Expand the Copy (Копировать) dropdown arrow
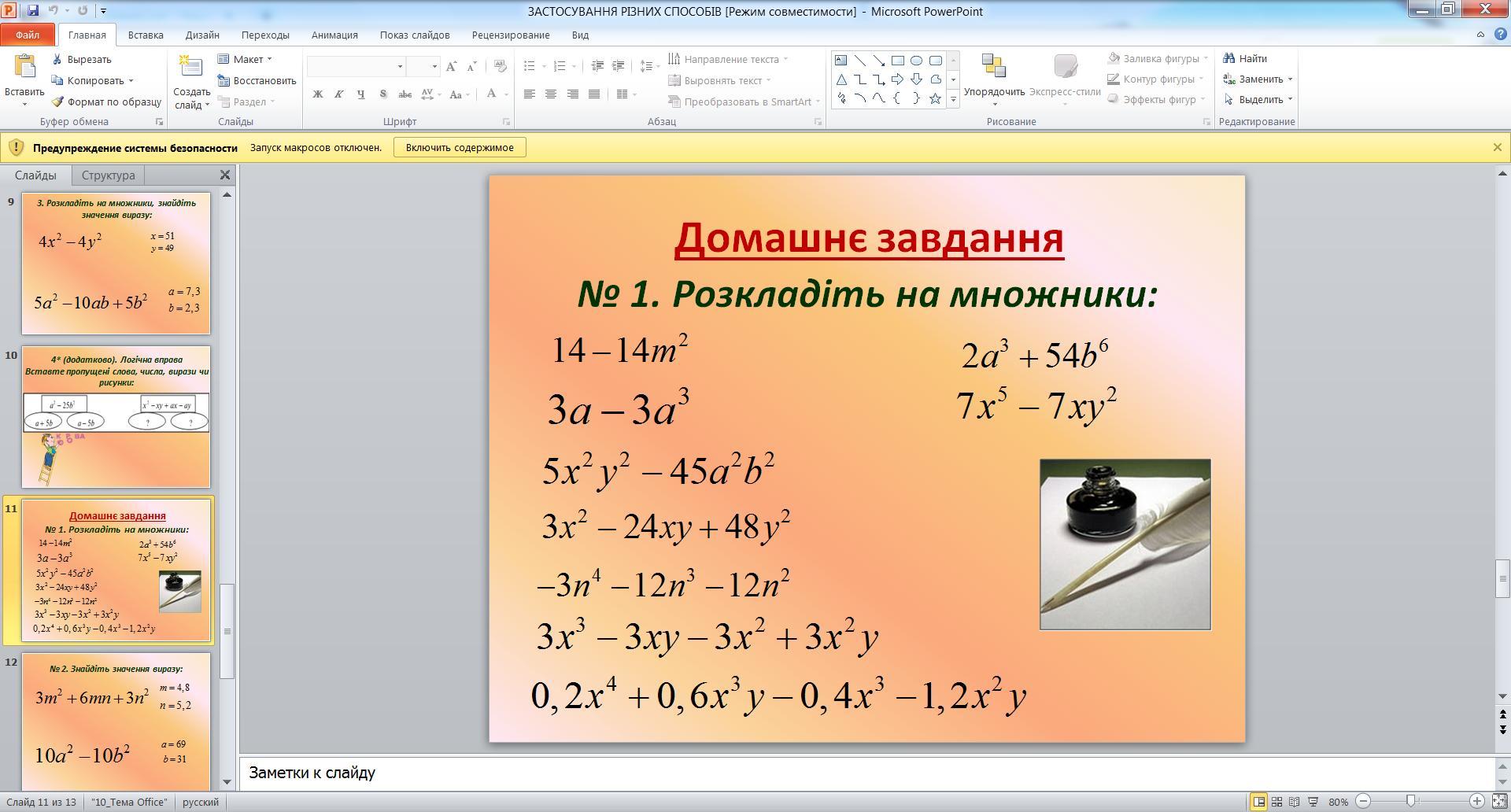 131,80
